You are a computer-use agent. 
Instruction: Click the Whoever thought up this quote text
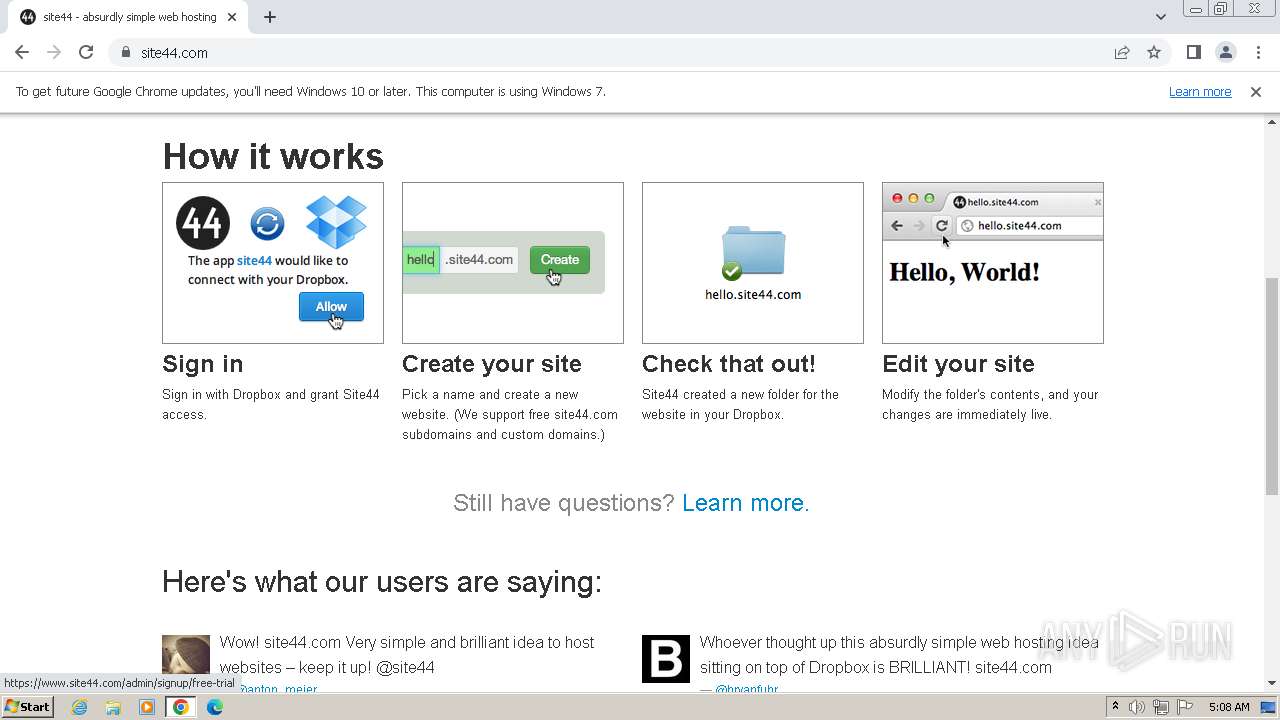pos(899,655)
